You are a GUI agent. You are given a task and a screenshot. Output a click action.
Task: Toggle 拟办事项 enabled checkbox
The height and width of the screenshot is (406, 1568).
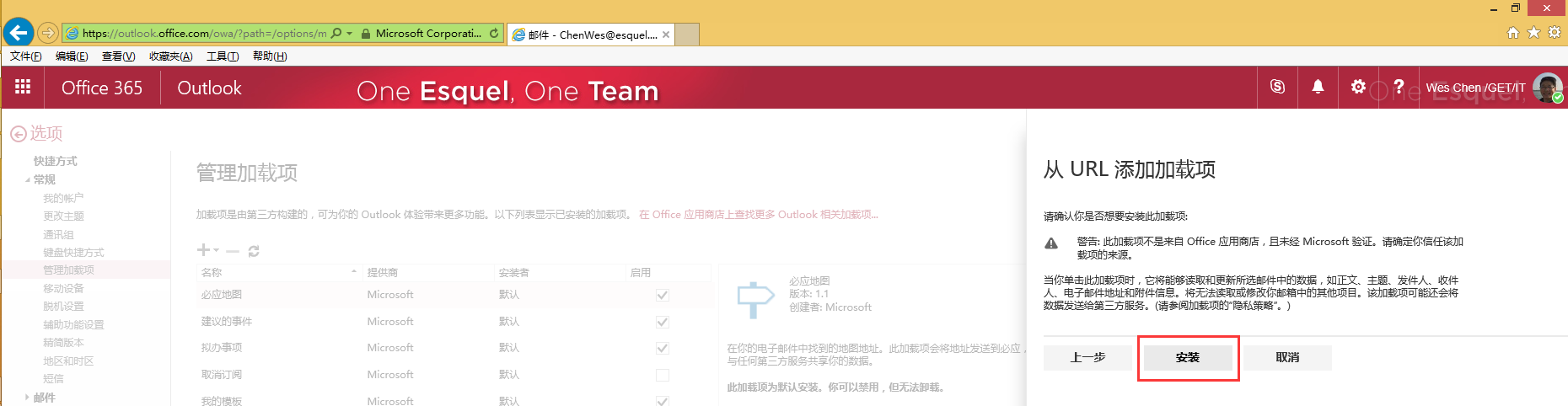point(663,348)
